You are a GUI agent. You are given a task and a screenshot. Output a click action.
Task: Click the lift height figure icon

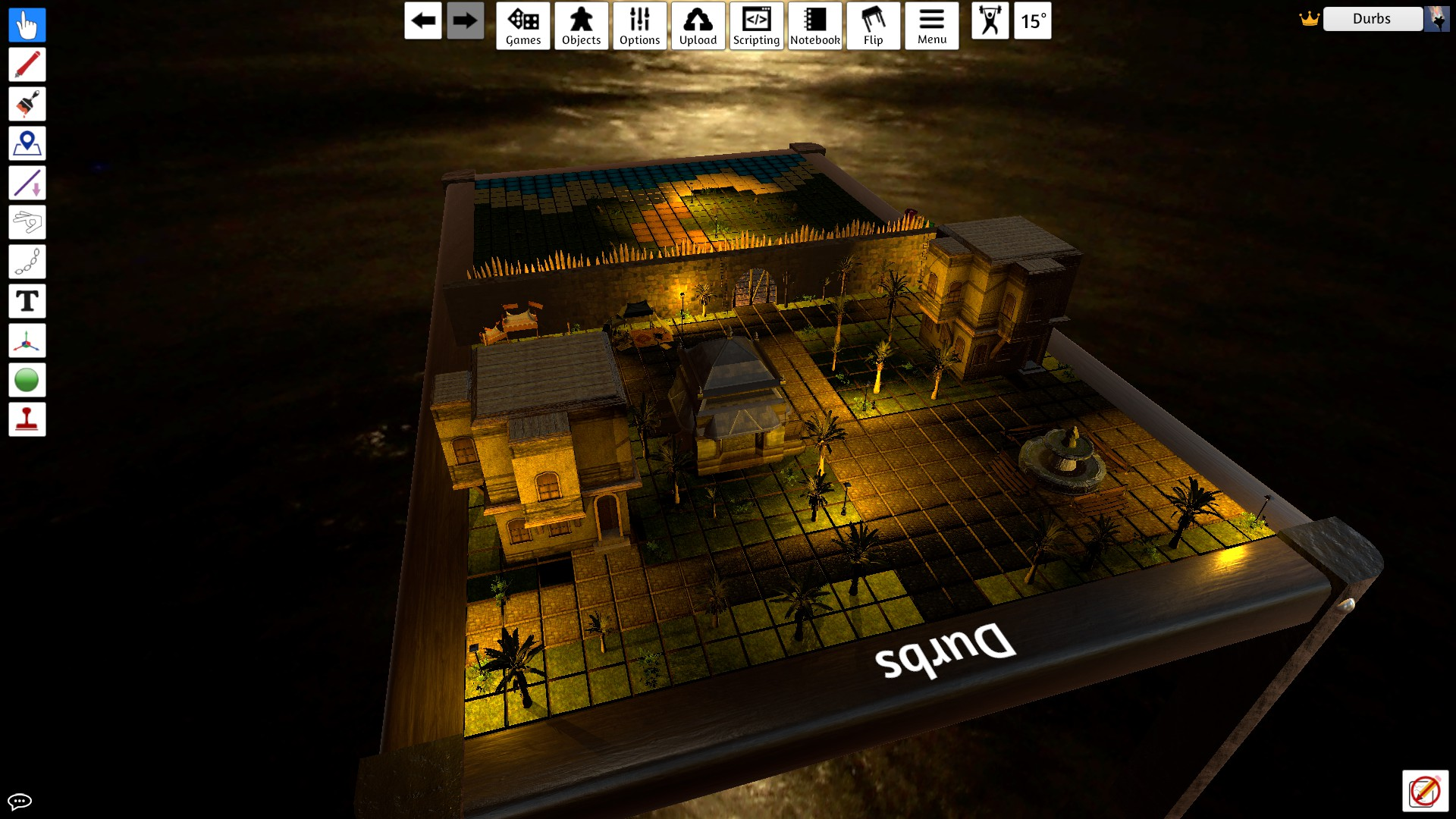(x=990, y=20)
